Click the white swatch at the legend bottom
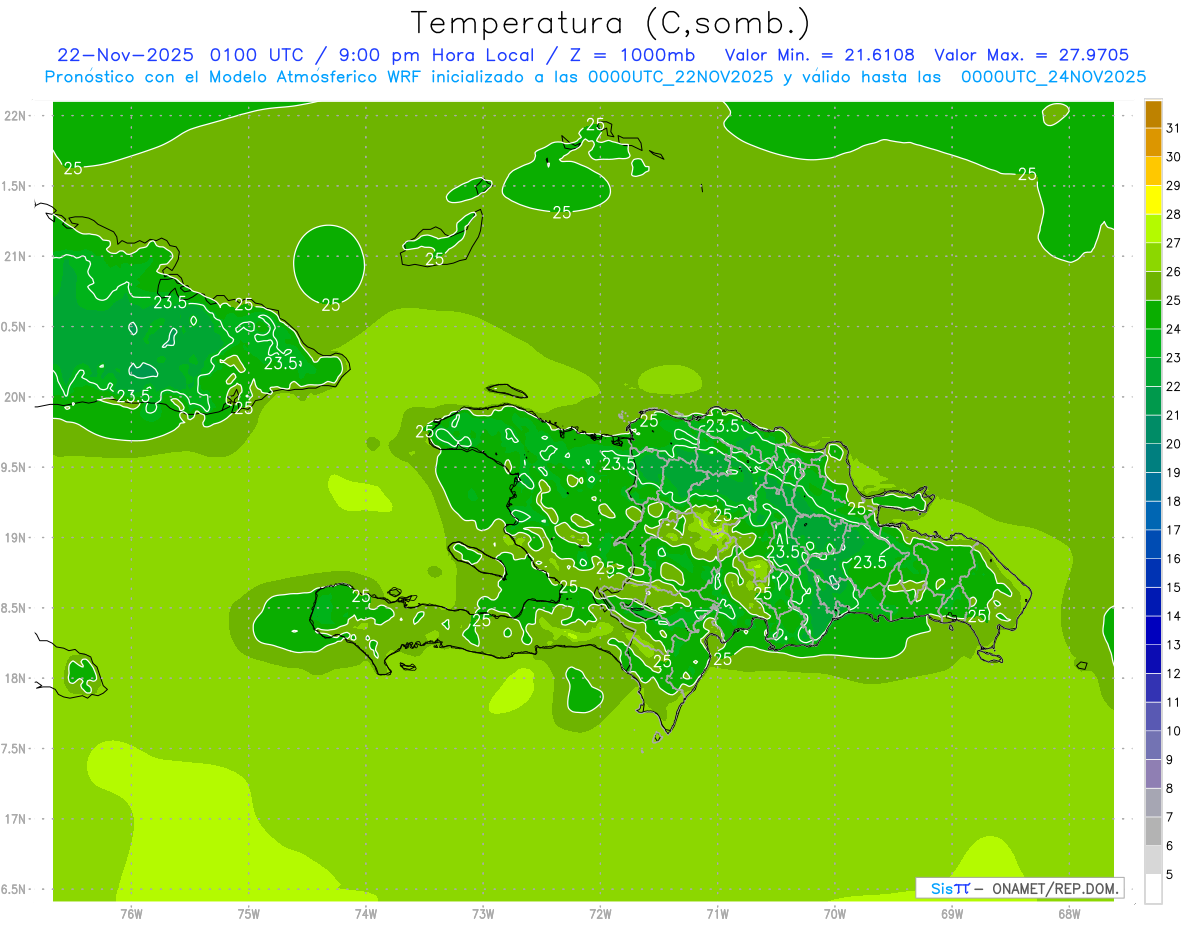1200x927 pixels. click(1153, 888)
